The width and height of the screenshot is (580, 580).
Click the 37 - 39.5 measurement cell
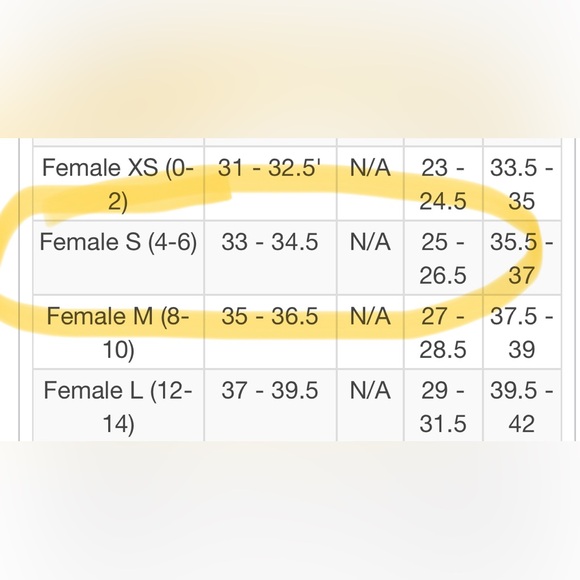270,405
